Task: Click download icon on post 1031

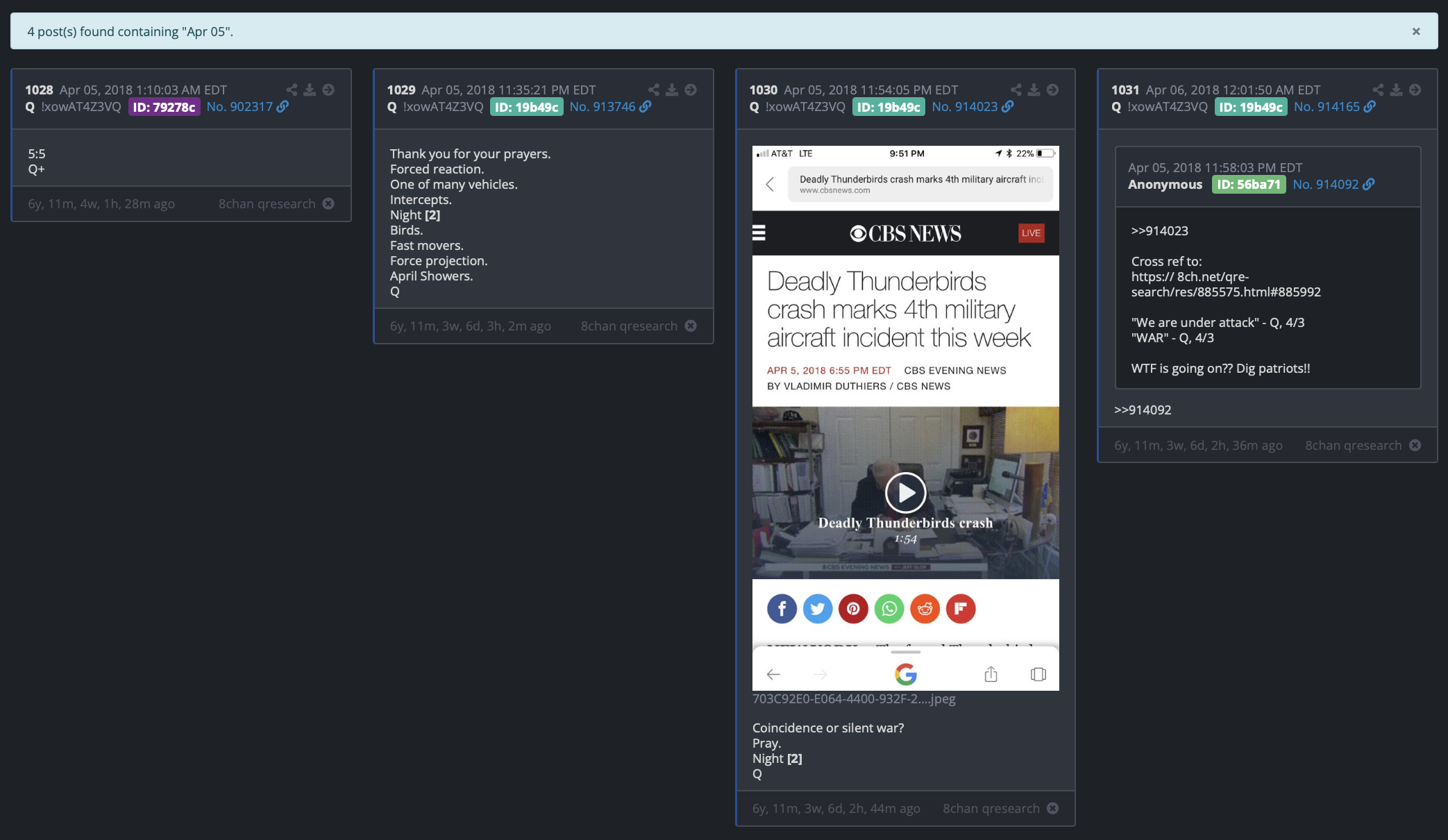Action: click(1397, 90)
